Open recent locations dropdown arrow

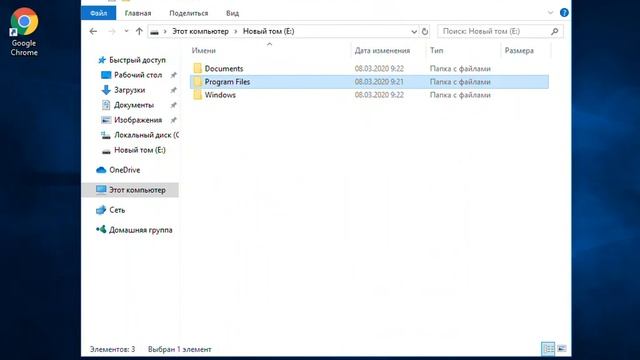(126, 31)
